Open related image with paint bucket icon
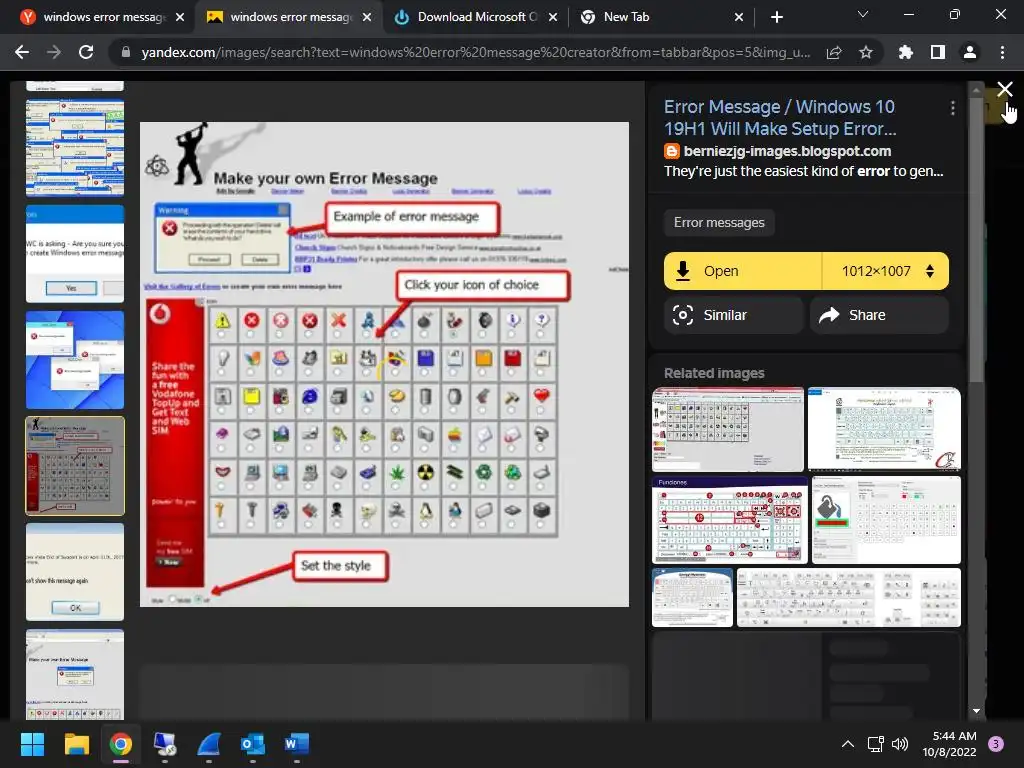1024x768 pixels. (886, 520)
